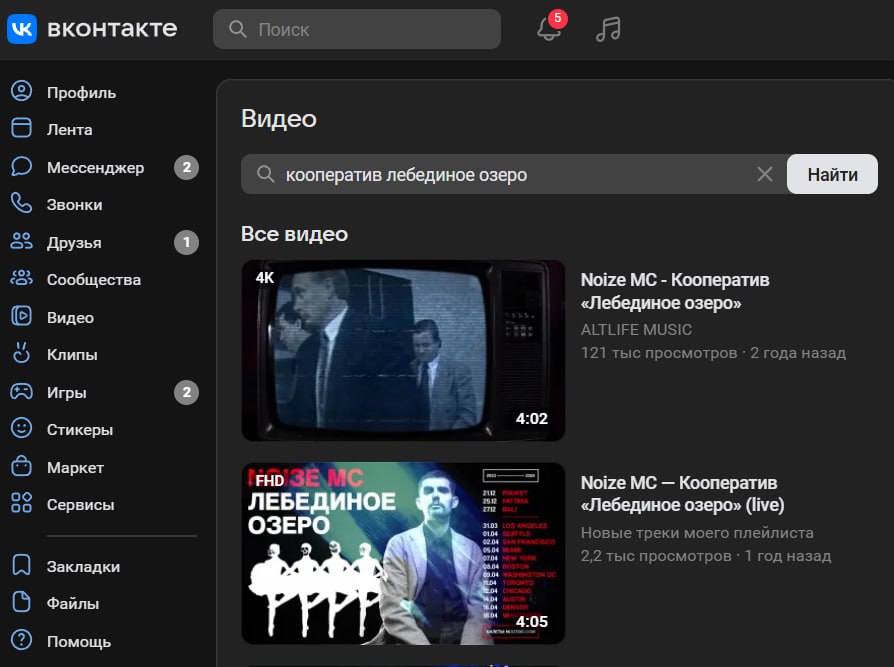Click the Игры gamepad icon

22,391
